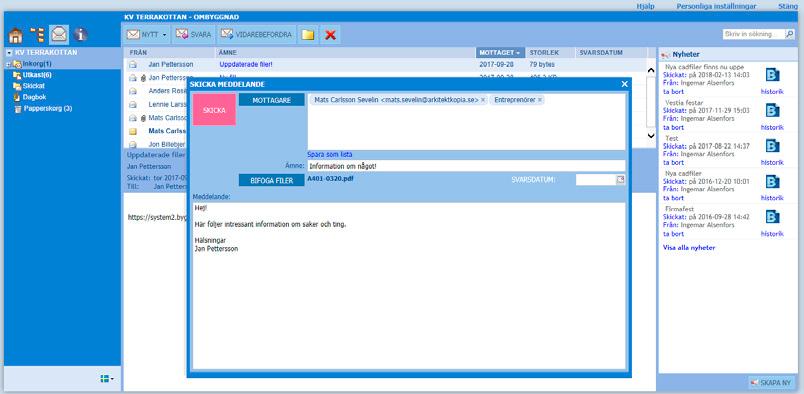804x394 pixels.
Task: Click inside the Meddelande text area
Action: 409,286
